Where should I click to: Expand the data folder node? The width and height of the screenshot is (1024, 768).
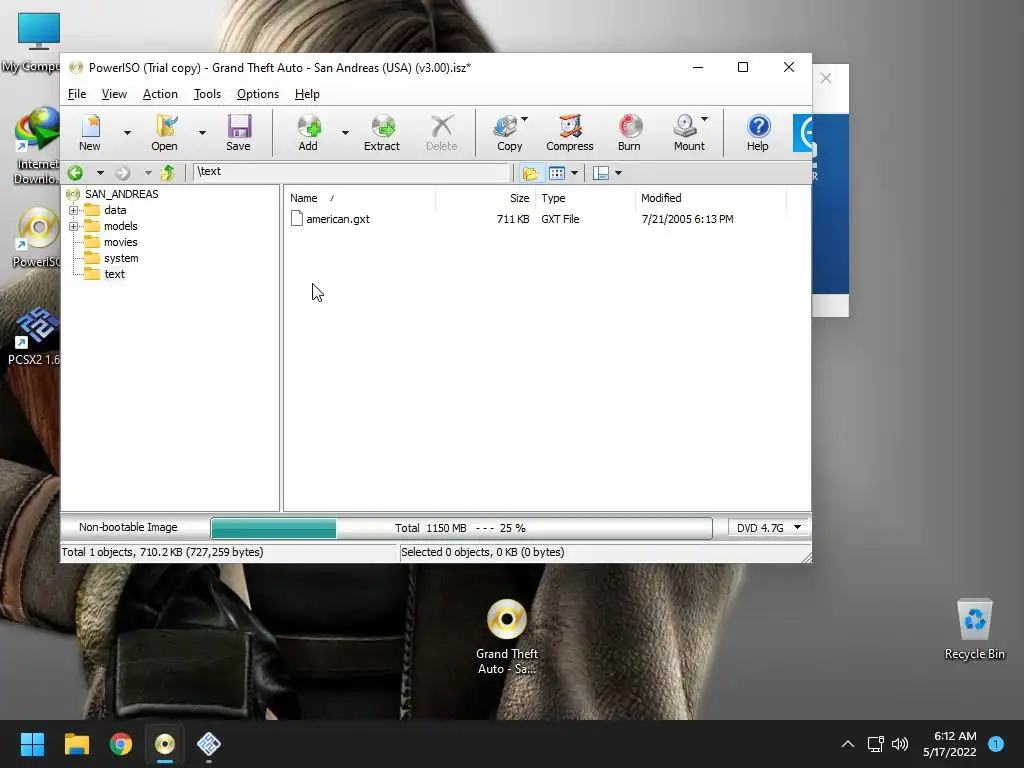(x=73, y=210)
